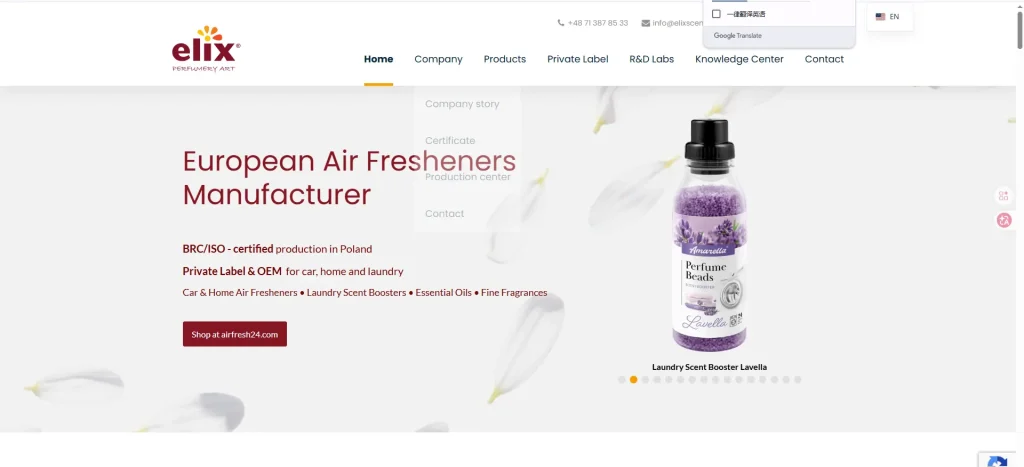
Task: Click the page vertical scrollbar thumb
Action: 1019,27
